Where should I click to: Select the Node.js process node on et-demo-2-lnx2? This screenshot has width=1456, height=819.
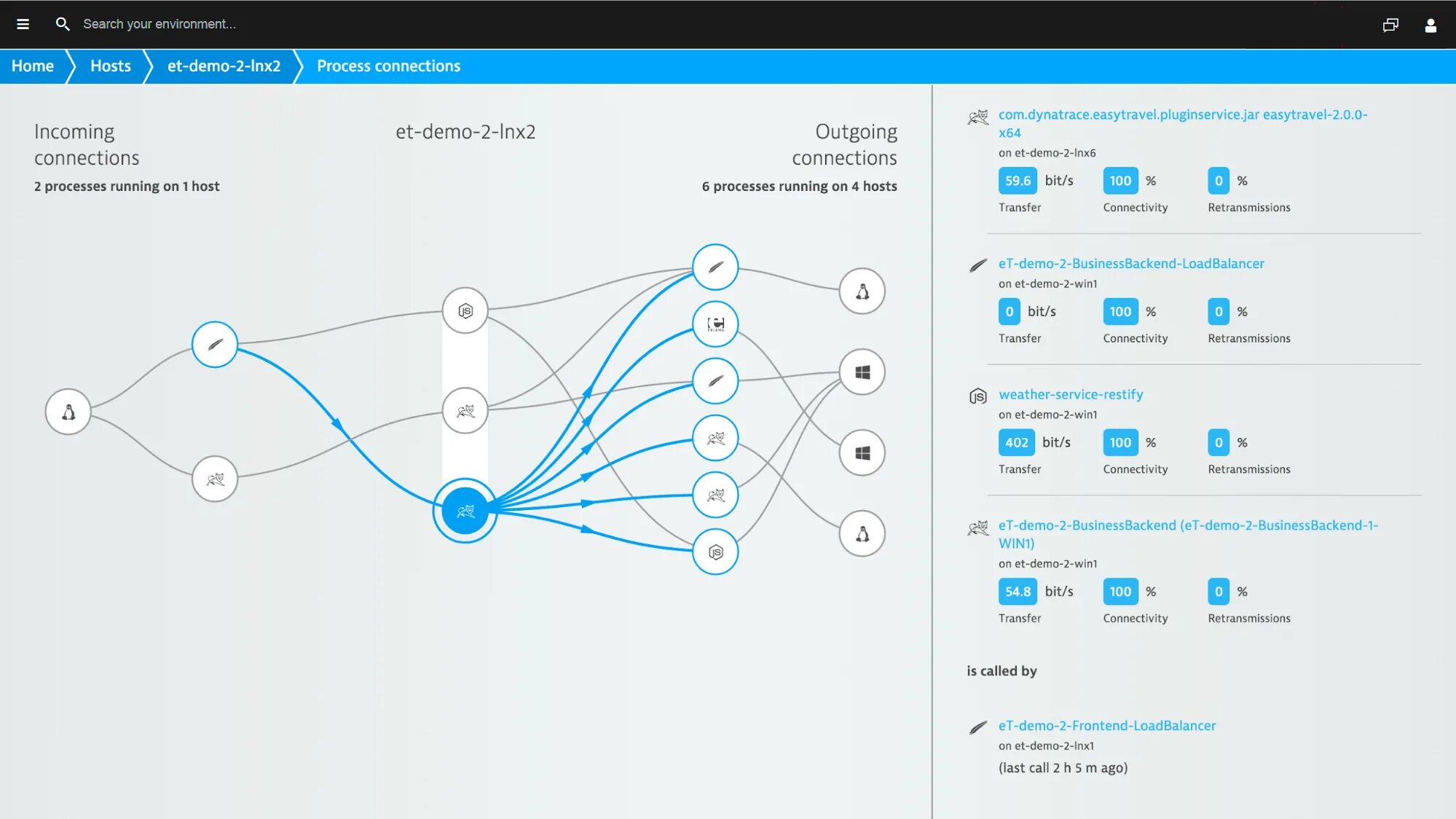coord(465,311)
